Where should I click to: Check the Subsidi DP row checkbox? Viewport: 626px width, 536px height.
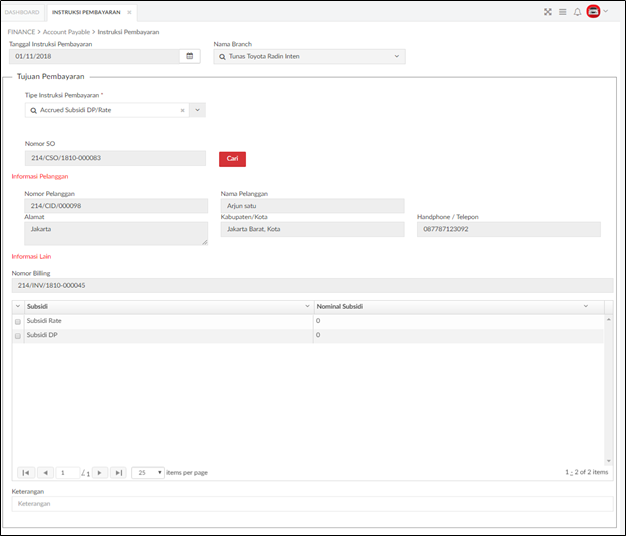coord(18,336)
